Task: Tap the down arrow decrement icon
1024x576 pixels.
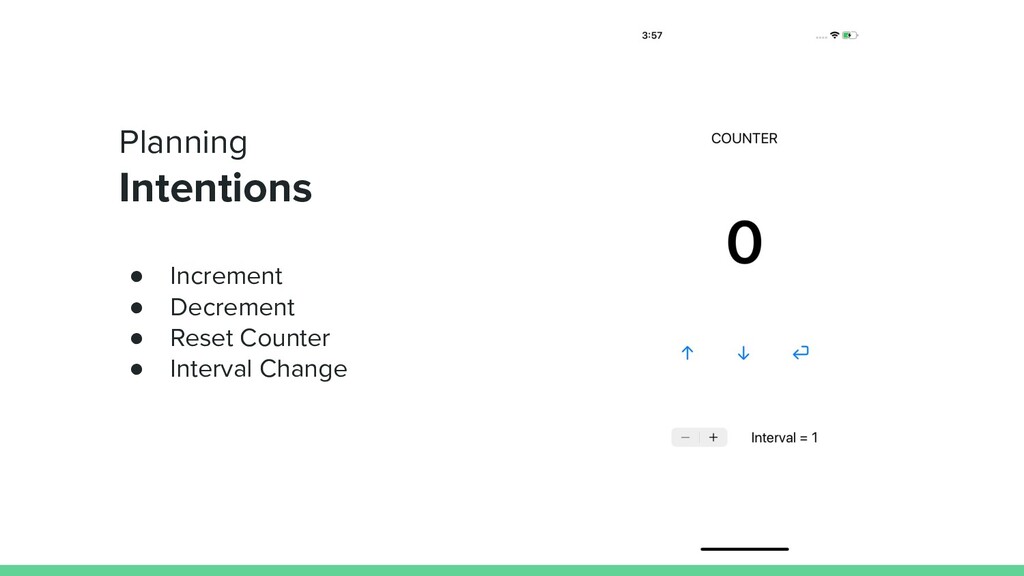Action: click(743, 353)
